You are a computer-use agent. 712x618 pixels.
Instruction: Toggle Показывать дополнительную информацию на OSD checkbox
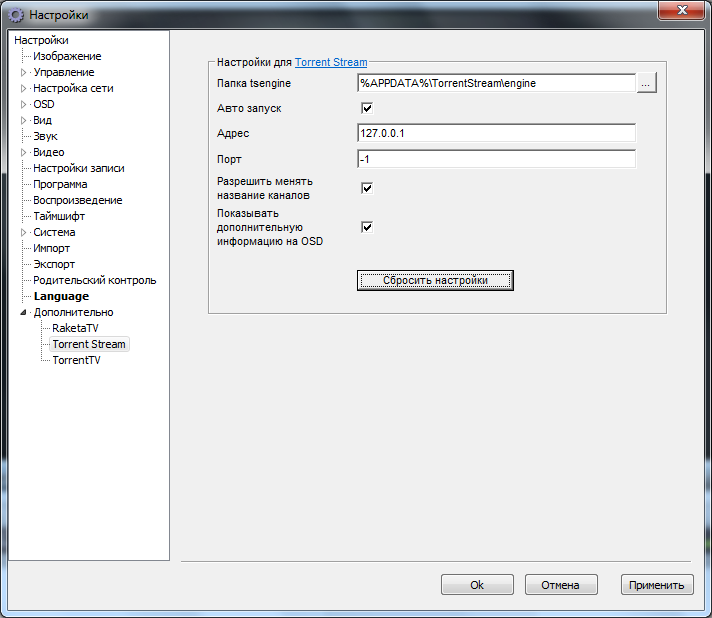tap(367, 227)
